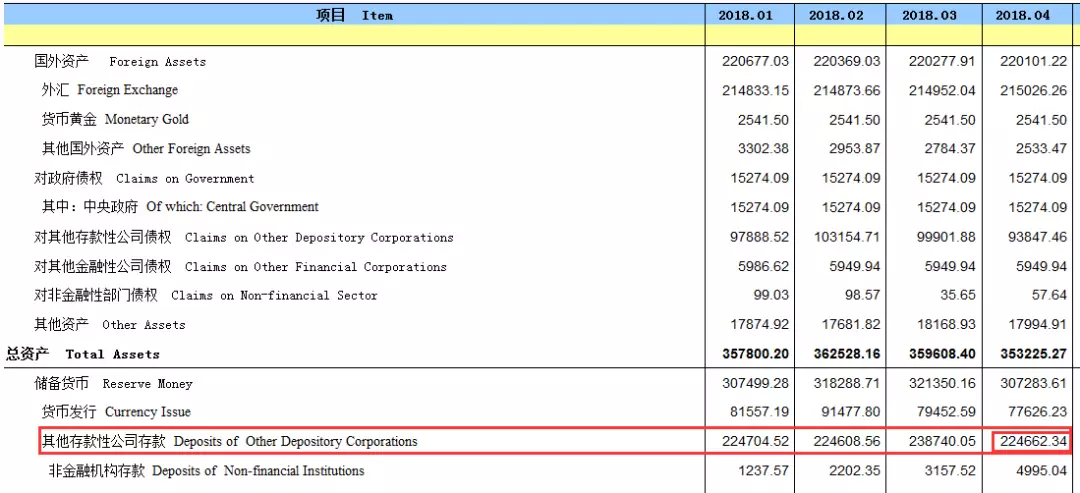Select Currency Issue value 91477.80
Screen dimensions: 1080x493
coord(851,412)
